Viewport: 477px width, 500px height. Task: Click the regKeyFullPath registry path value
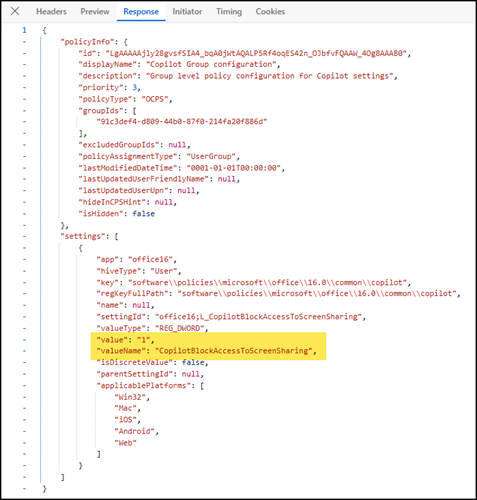coord(317,294)
